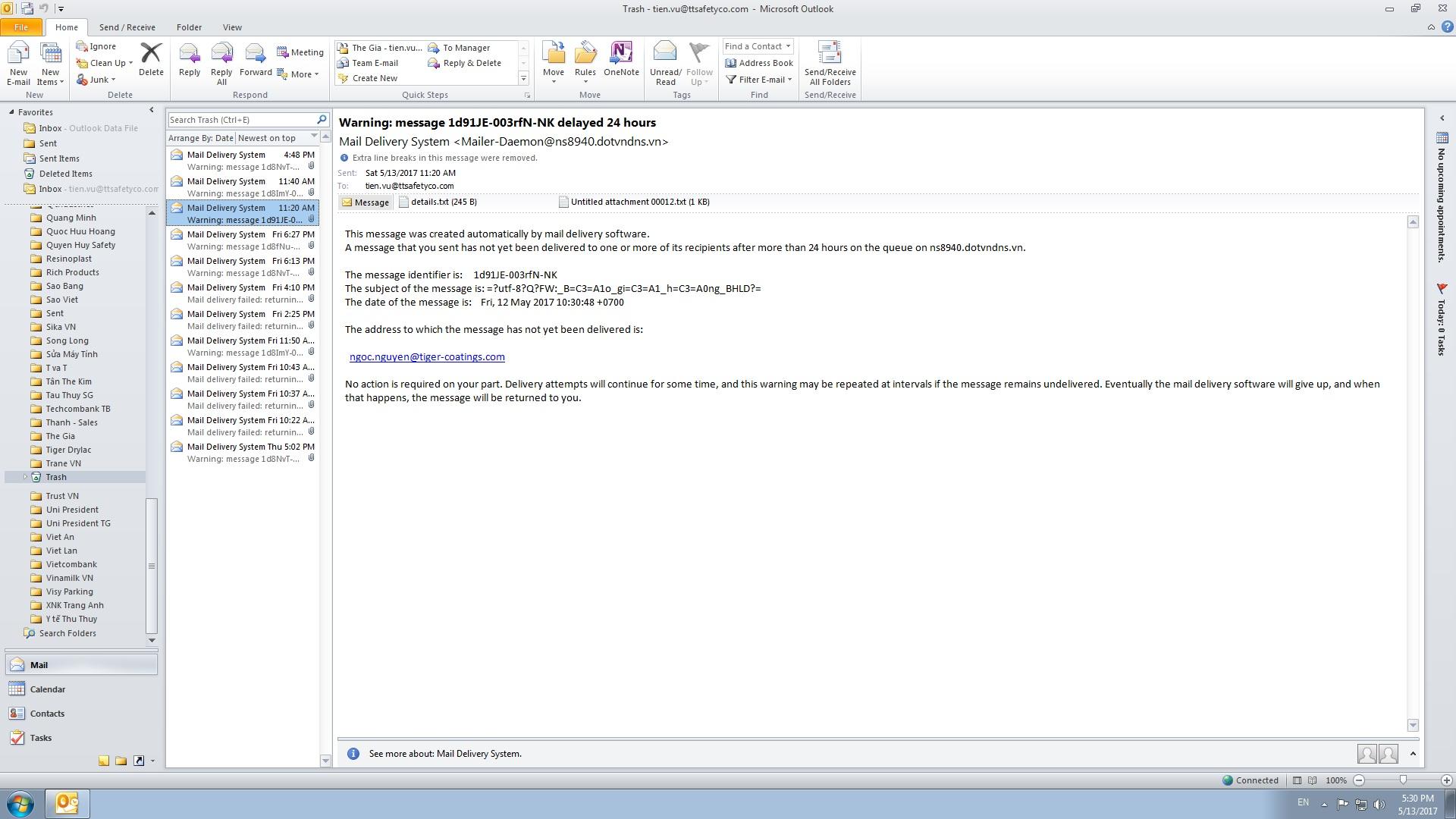Open the Tiger Drylac folder

(68, 450)
